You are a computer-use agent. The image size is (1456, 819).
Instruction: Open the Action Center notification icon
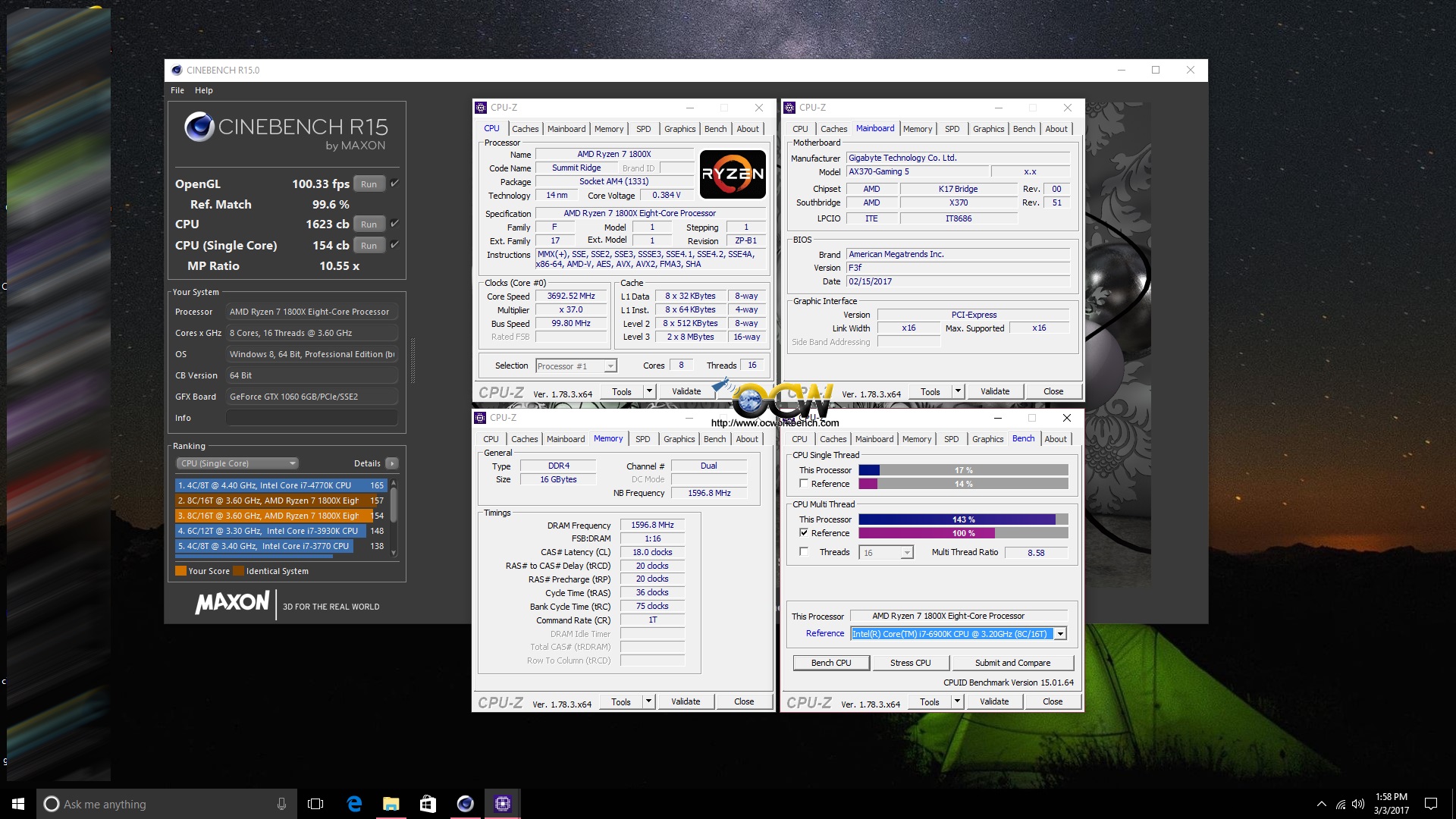pyautogui.click(x=1431, y=804)
